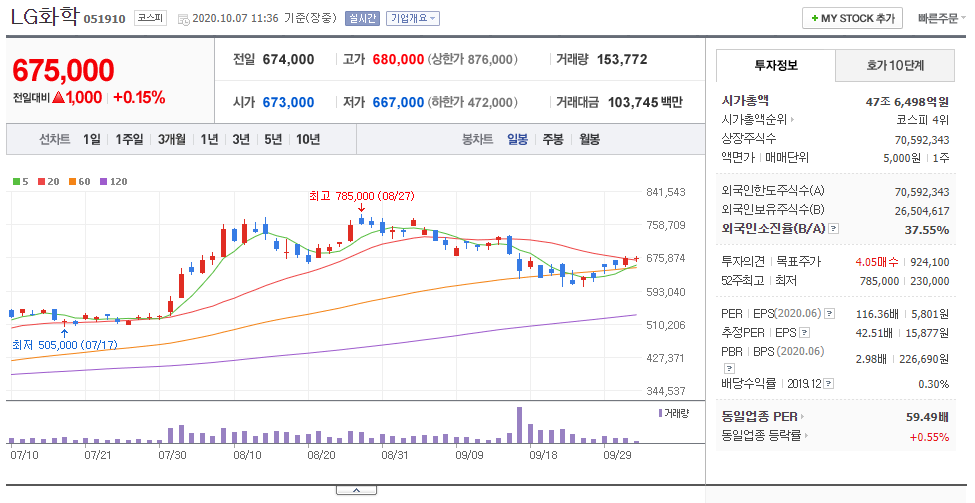
Task: Click the 08/31 date axis label
Action: click(x=394, y=455)
